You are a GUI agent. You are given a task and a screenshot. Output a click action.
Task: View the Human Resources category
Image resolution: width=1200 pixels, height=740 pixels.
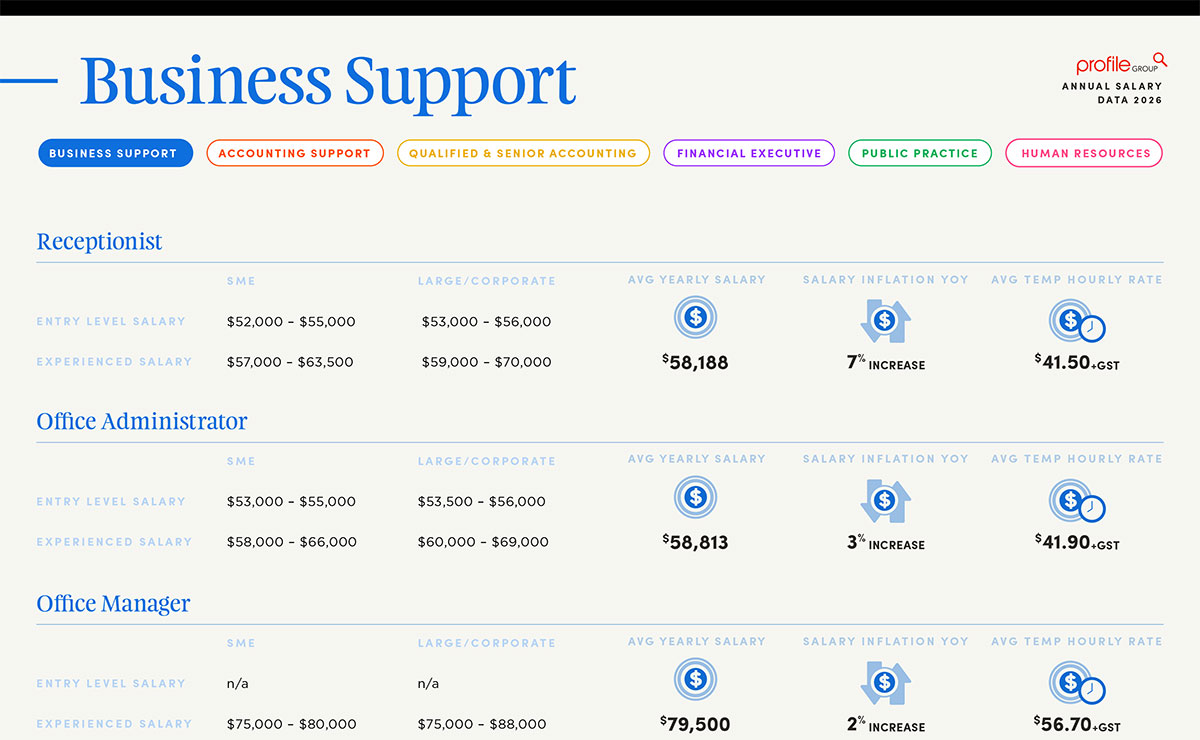point(1085,153)
